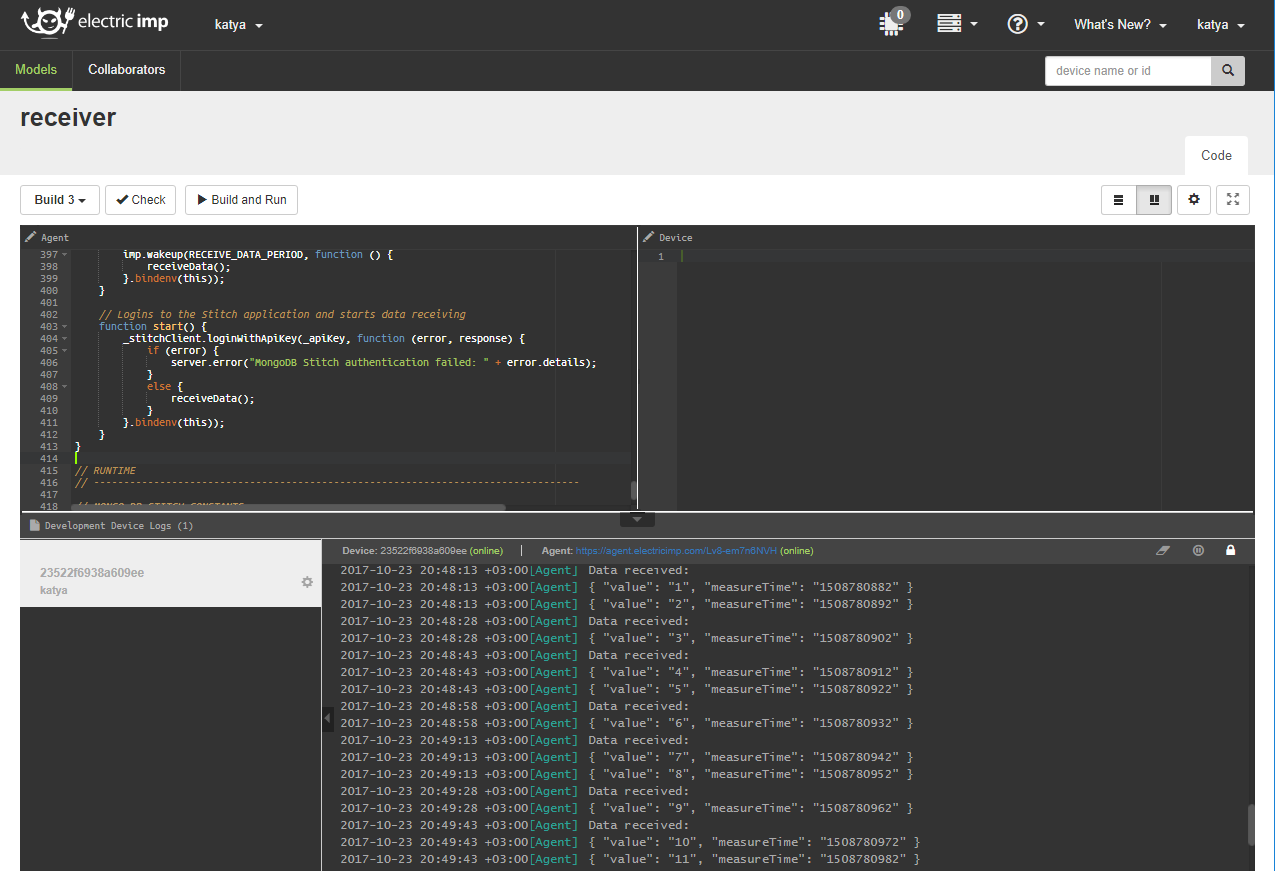Click the function start() line in agent code
1275x871 pixels.
pyautogui.click(x=153, y=327)
